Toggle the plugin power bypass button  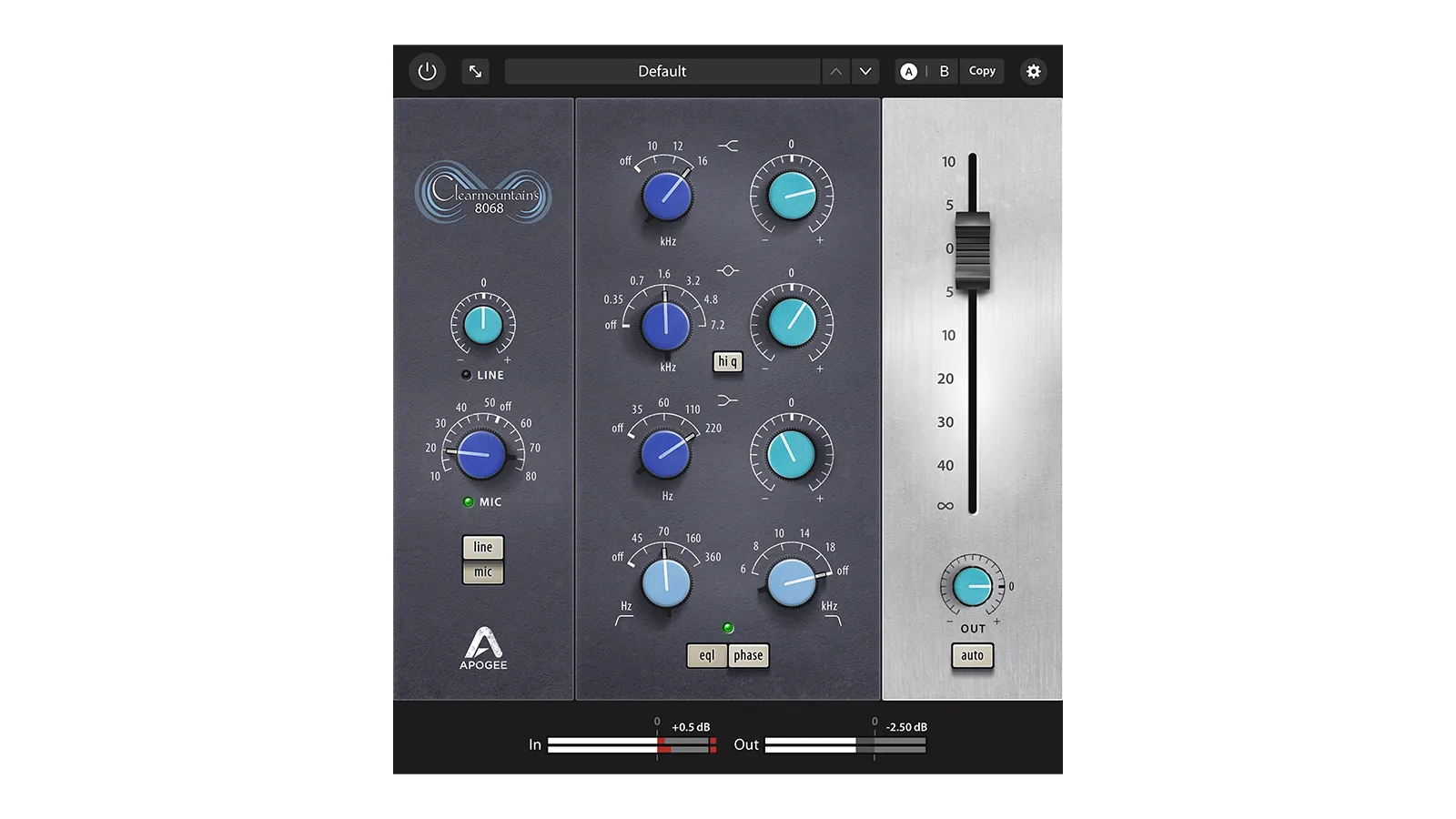click(427, 71)
